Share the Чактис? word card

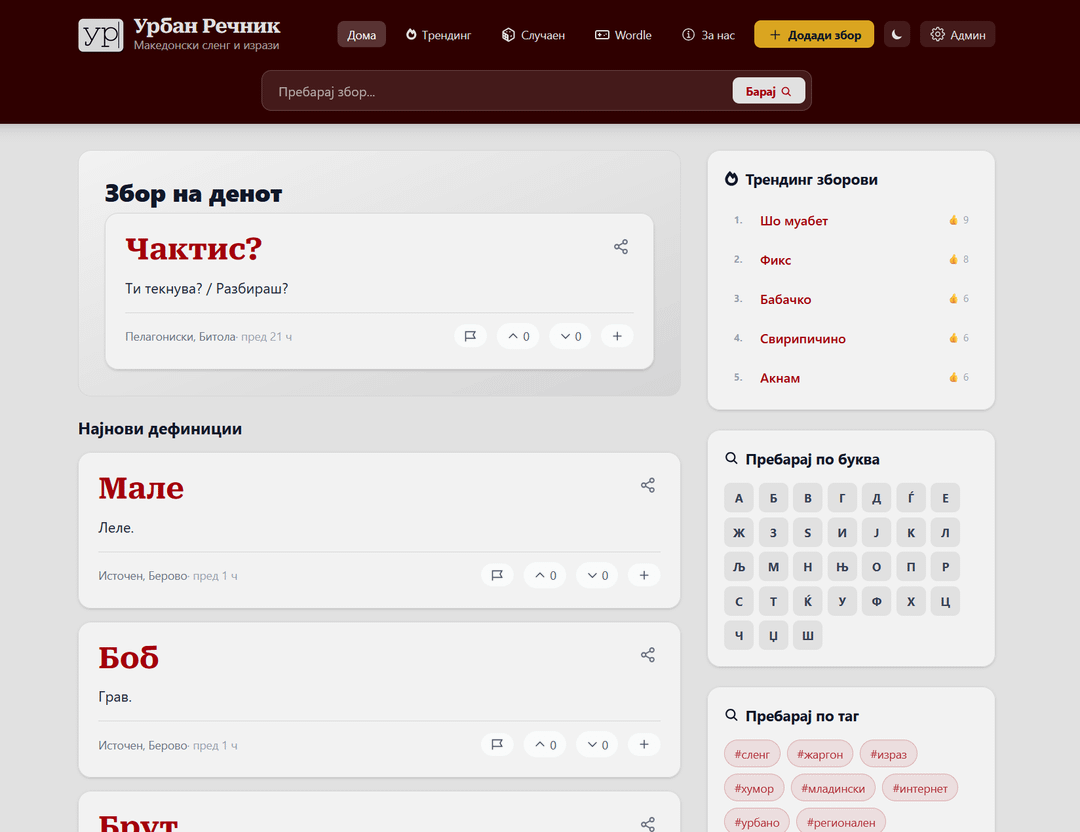[x=621, y=247]
